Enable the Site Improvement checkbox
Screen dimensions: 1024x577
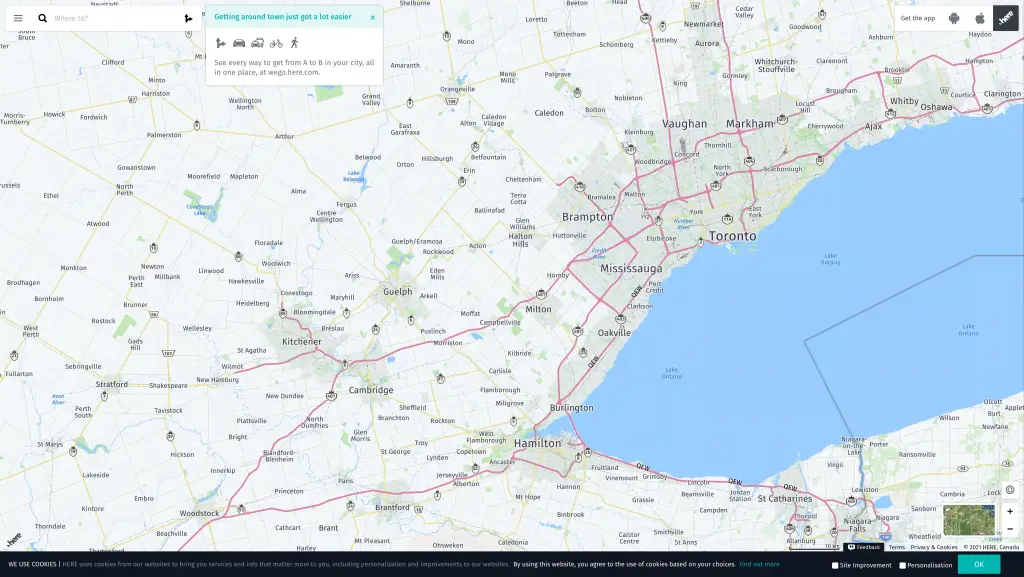click(835, 565)
